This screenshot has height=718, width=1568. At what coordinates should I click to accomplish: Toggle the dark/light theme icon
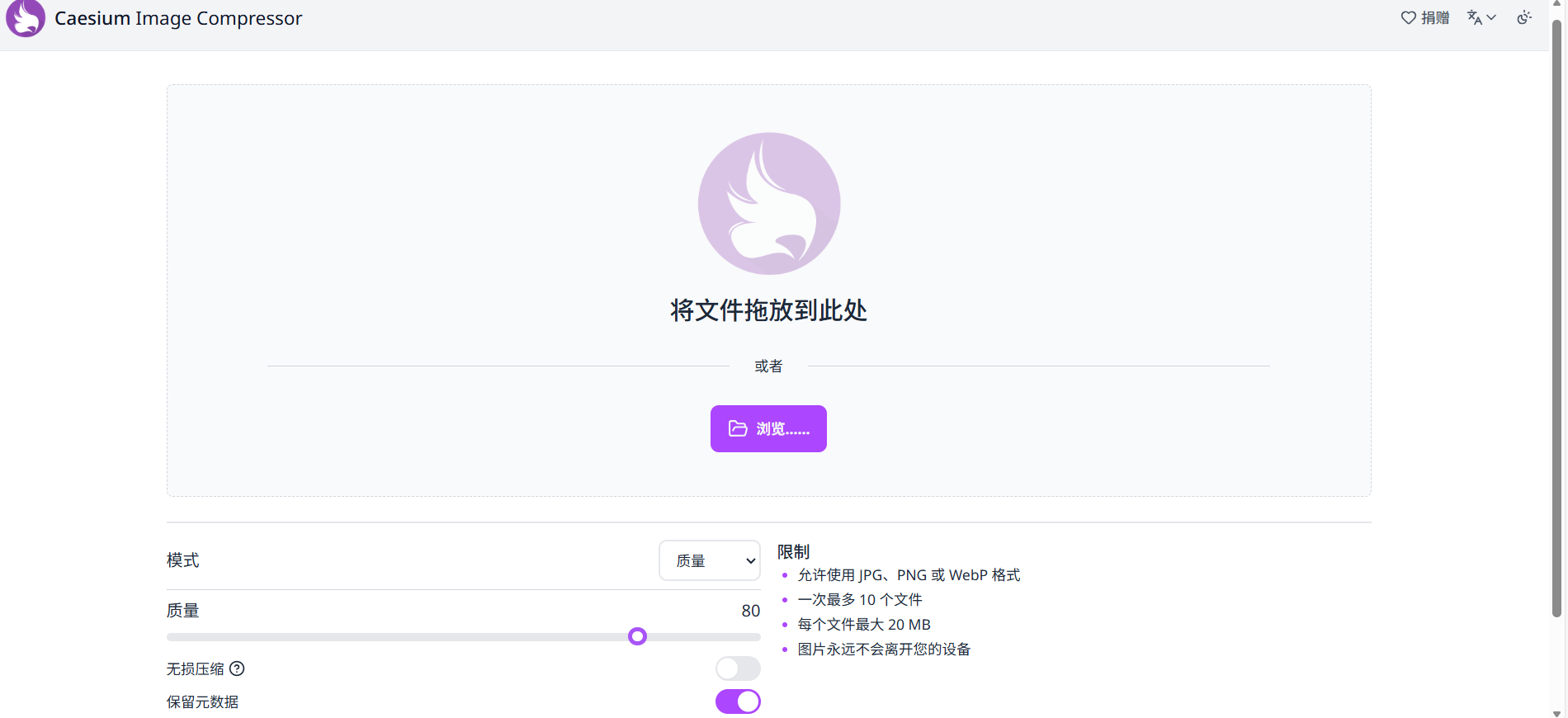click(x=1524, y=17)
